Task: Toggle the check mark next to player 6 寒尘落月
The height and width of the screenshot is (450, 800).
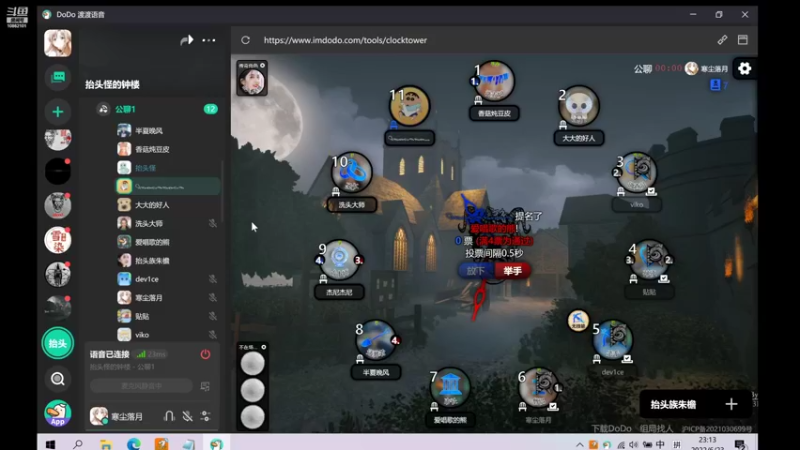Action: coord(553,407)
